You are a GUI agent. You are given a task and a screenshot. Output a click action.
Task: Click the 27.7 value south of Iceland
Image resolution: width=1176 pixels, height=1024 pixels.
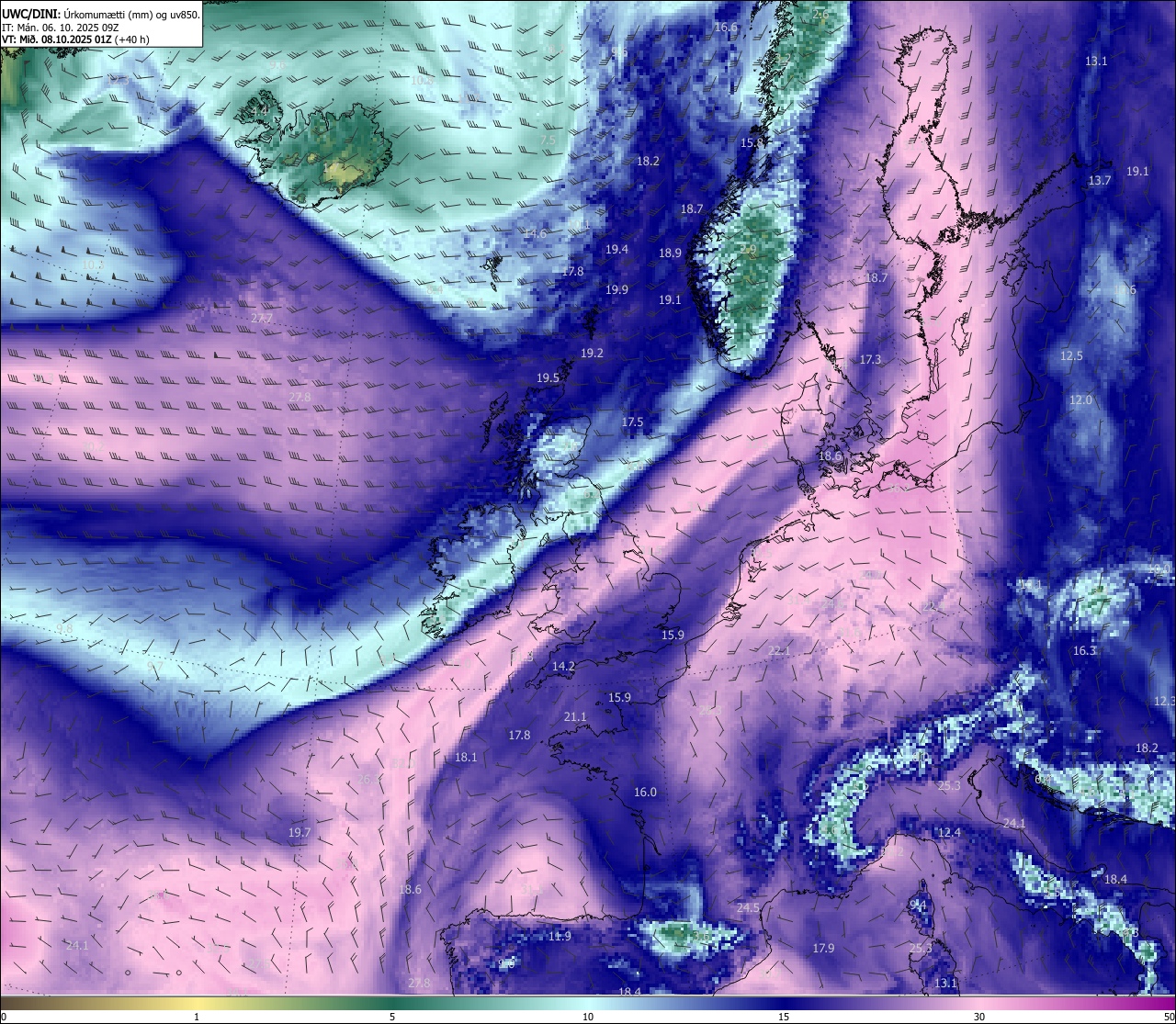(261, 319)
